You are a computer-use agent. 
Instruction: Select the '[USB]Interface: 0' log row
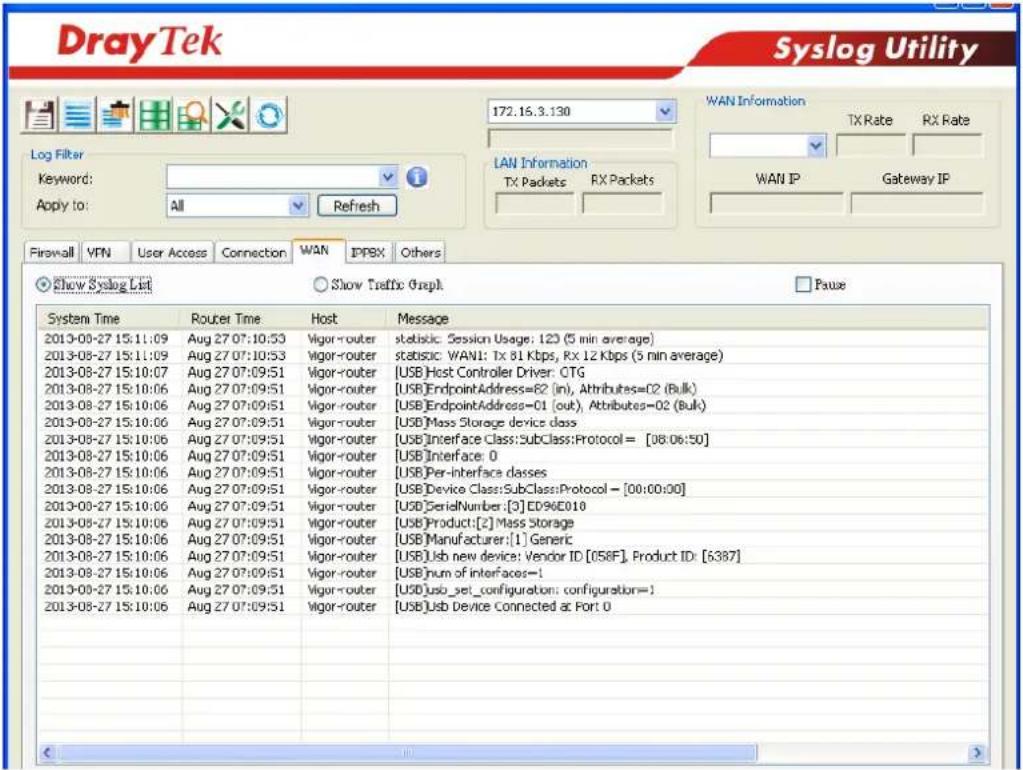(513, 456)
